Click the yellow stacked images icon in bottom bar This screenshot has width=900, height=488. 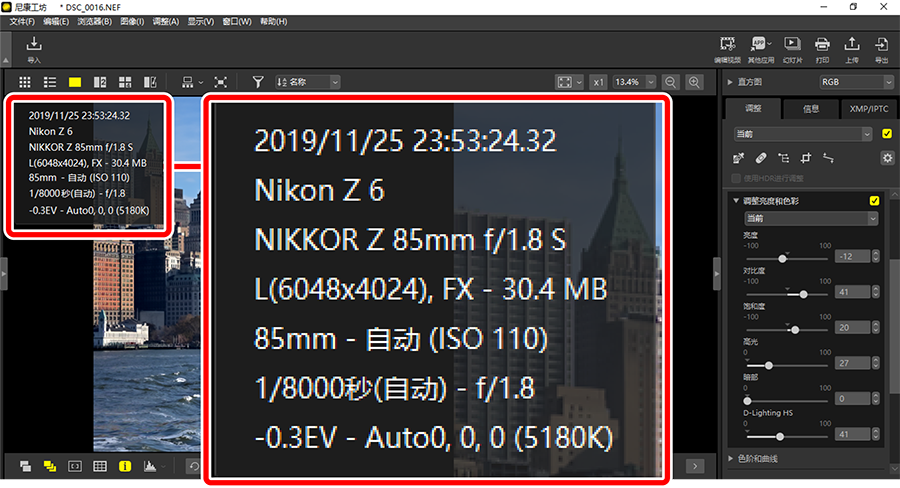pos(50,466)
